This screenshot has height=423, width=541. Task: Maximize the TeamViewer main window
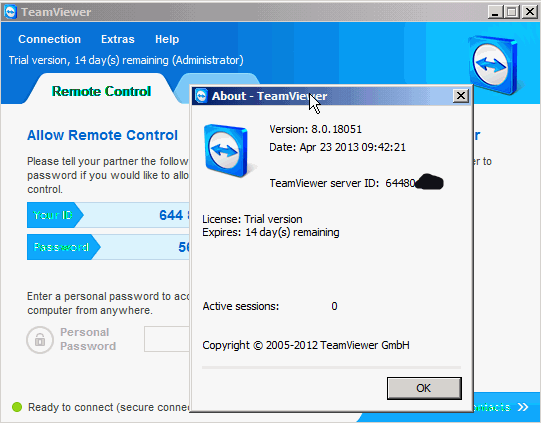(x=512, y=12)
